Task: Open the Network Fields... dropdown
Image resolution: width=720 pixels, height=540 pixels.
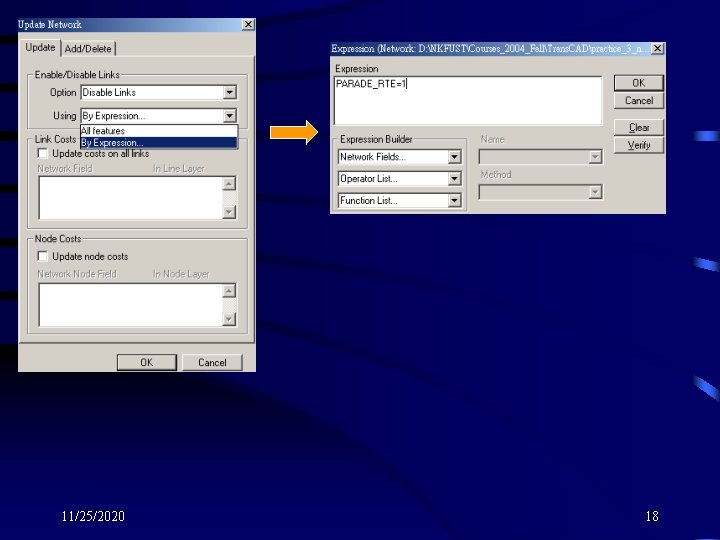Action: coord(399,157)
